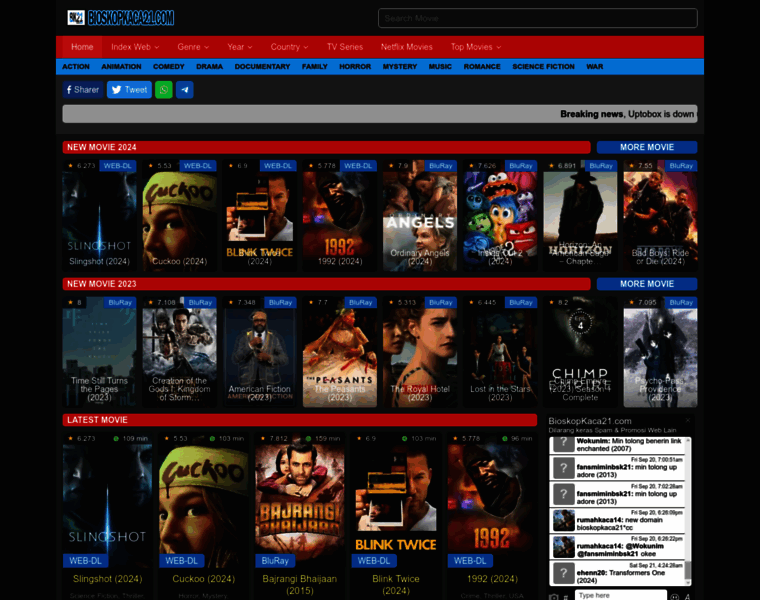760x600 pixels.
Task: Open Horizon An American Saga poster
Action: click(580, 215)
